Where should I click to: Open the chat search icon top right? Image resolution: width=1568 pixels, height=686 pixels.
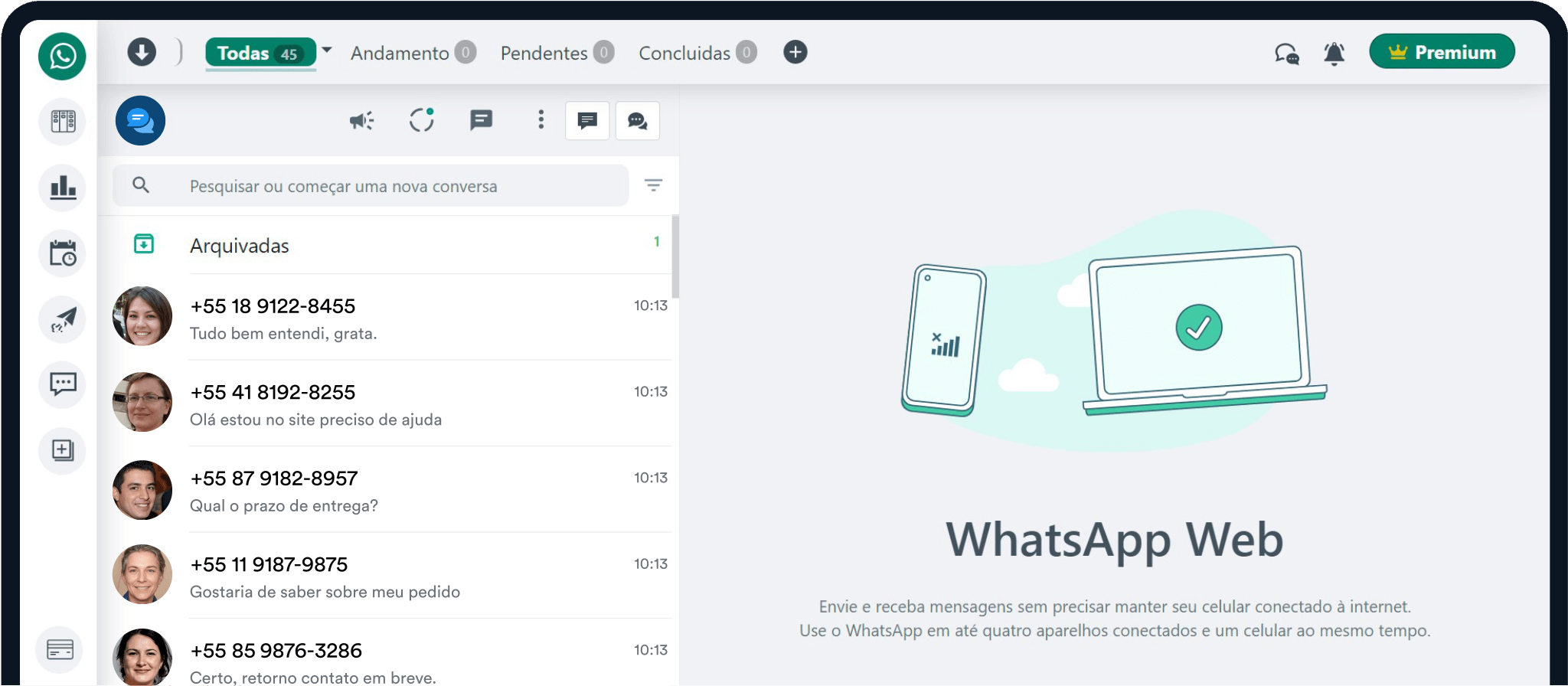(x=1287, y=54)
